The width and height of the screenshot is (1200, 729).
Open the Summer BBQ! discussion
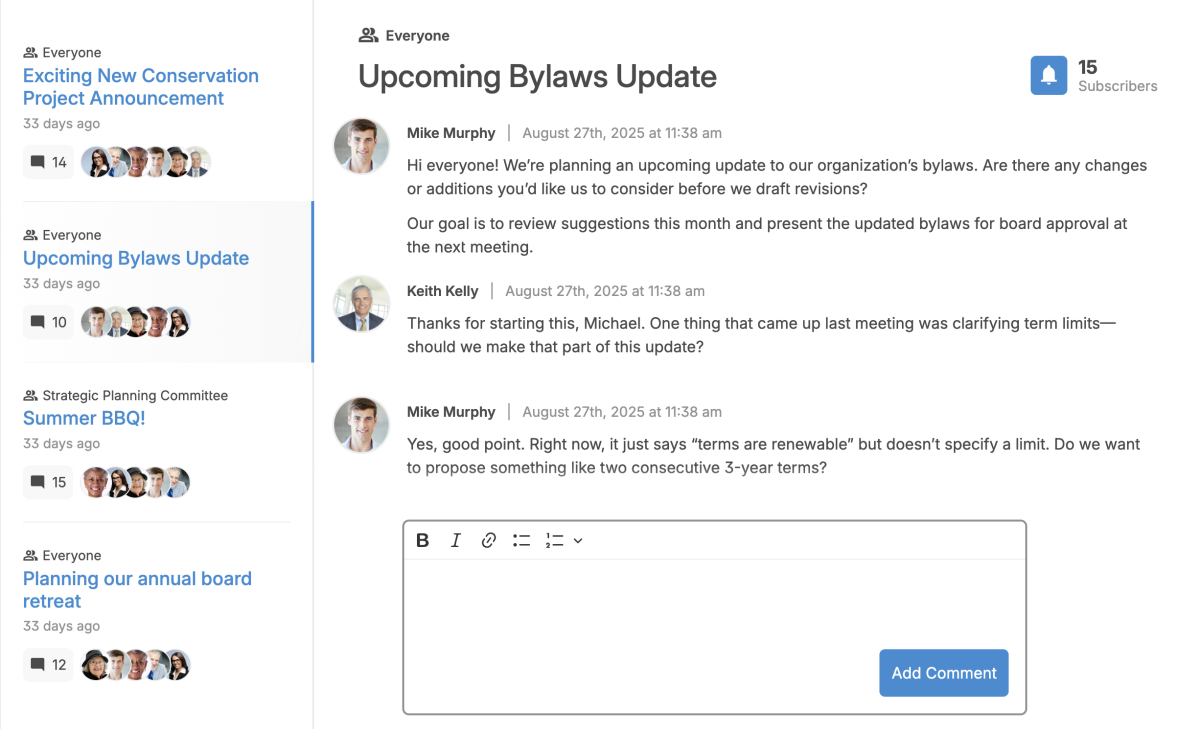84,418
